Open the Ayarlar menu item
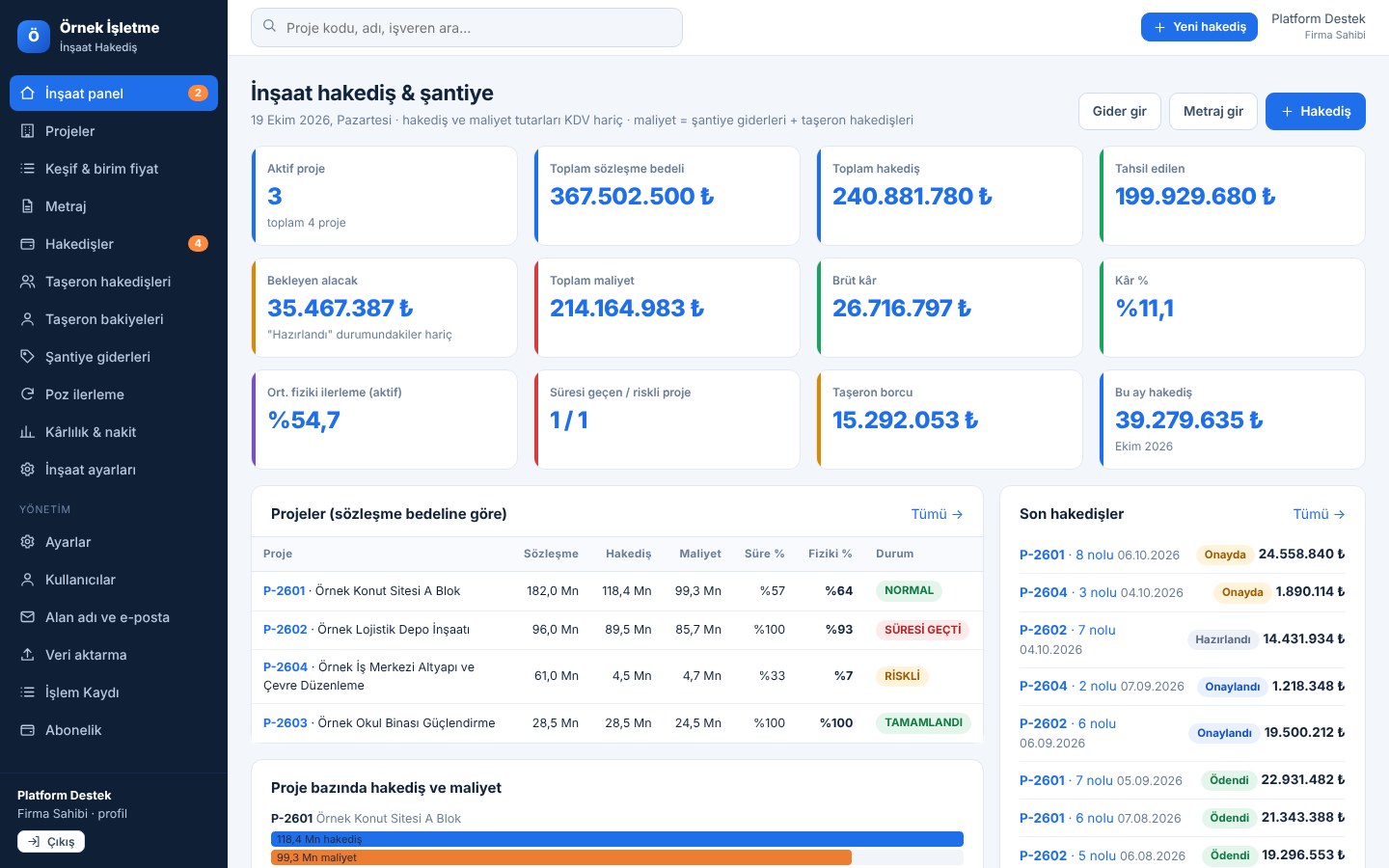The image size is (1389, 868). click(114, 542)
